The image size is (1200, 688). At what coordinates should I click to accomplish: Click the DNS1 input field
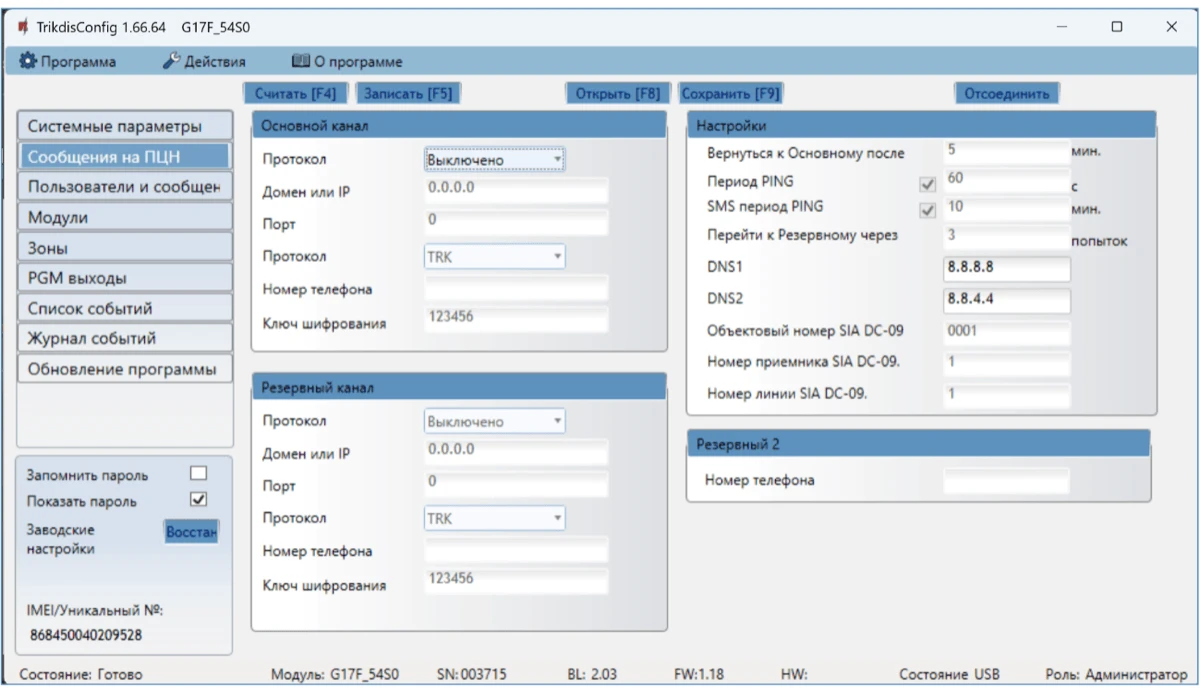[x=1006, y=268]
